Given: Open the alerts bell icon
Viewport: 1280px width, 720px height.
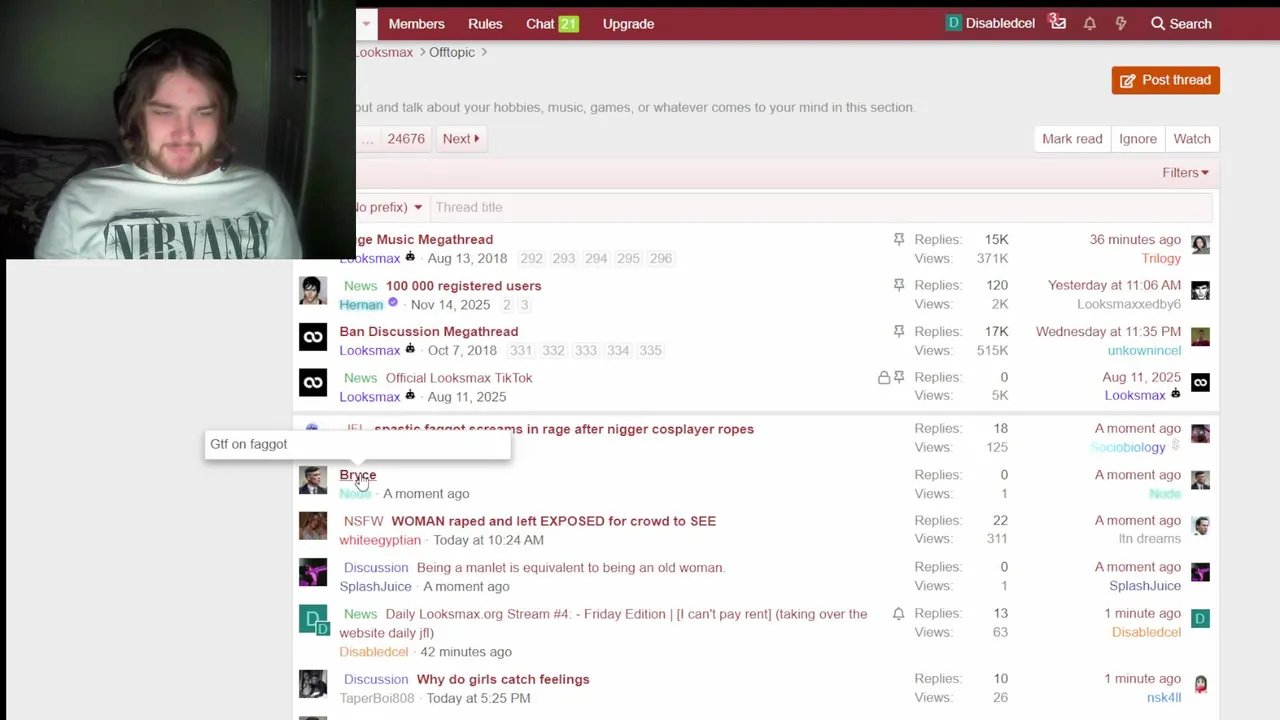Looking at the screenshot, I should (1090, 23).
